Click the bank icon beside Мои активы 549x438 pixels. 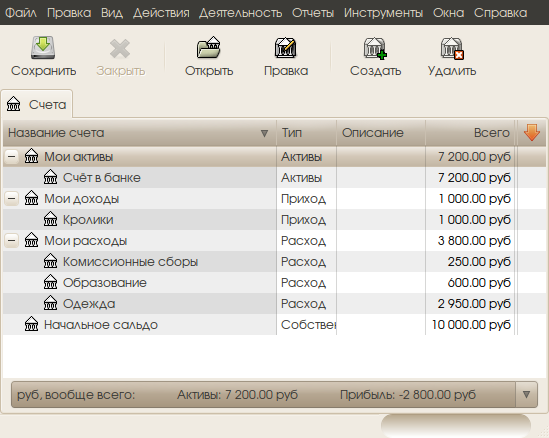pyautogui.click(x=32, y=156)
